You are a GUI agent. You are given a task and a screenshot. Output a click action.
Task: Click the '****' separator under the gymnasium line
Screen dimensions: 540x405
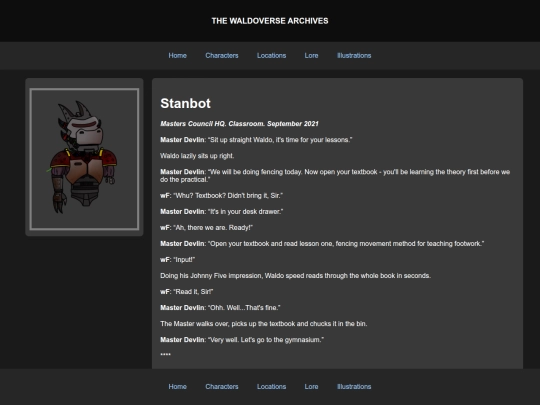coord(165,355)
